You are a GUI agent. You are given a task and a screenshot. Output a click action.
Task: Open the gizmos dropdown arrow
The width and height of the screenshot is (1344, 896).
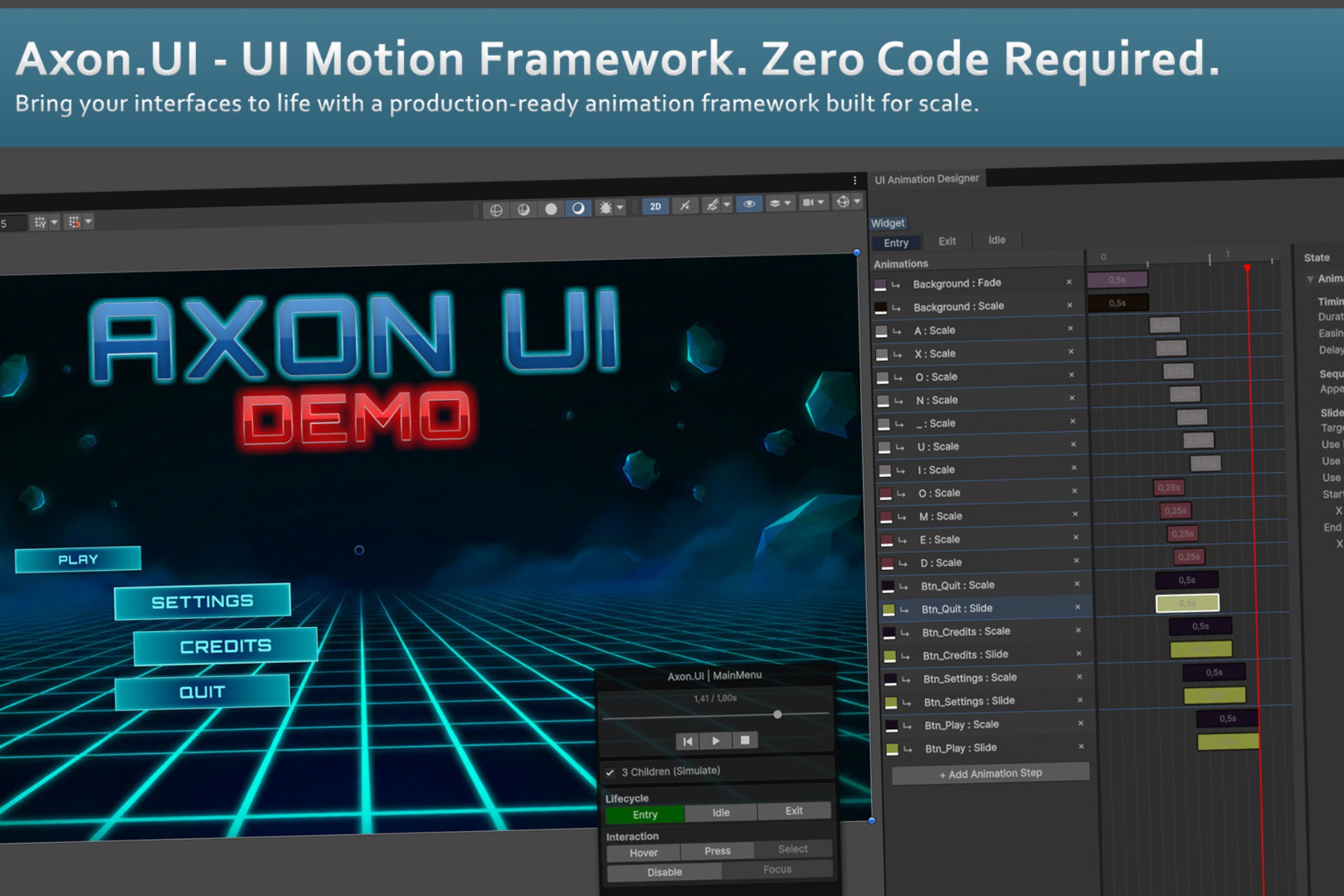pos(857,201)
